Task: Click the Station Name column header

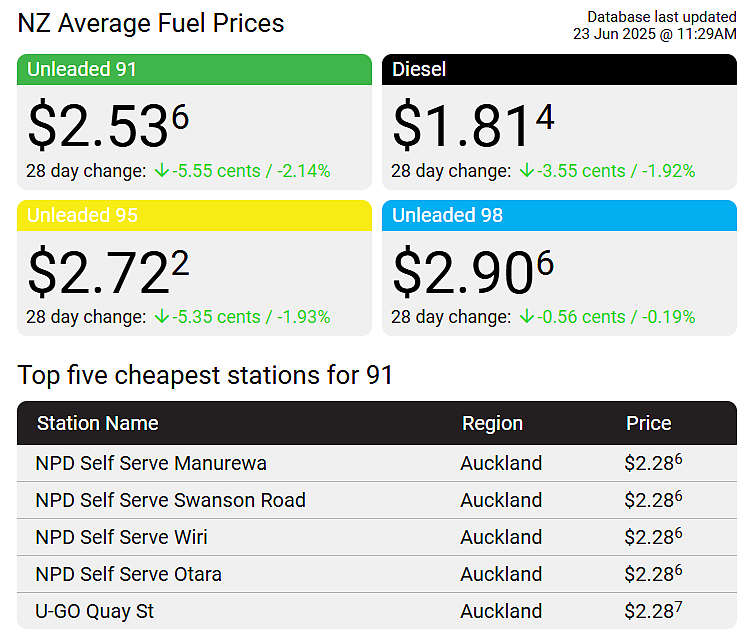Action: point(98,424)
